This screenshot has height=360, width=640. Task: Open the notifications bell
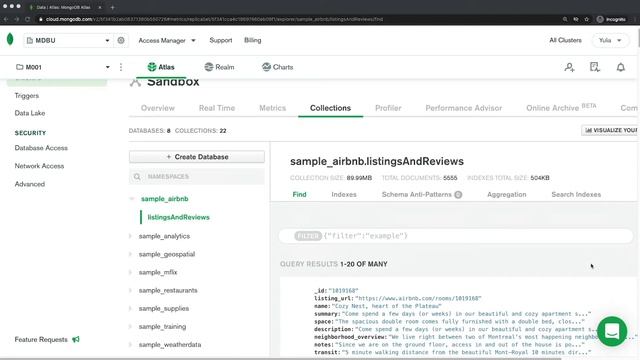[x=620, y=67]
